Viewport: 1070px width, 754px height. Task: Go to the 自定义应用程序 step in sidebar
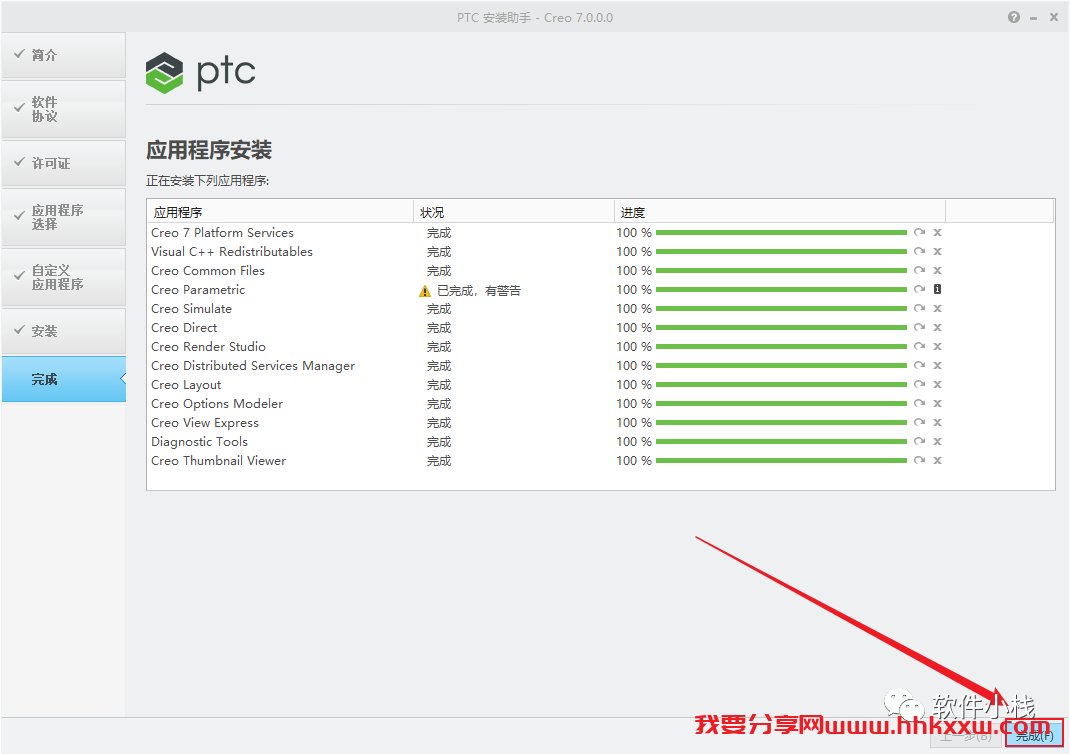tap(63, 277)
